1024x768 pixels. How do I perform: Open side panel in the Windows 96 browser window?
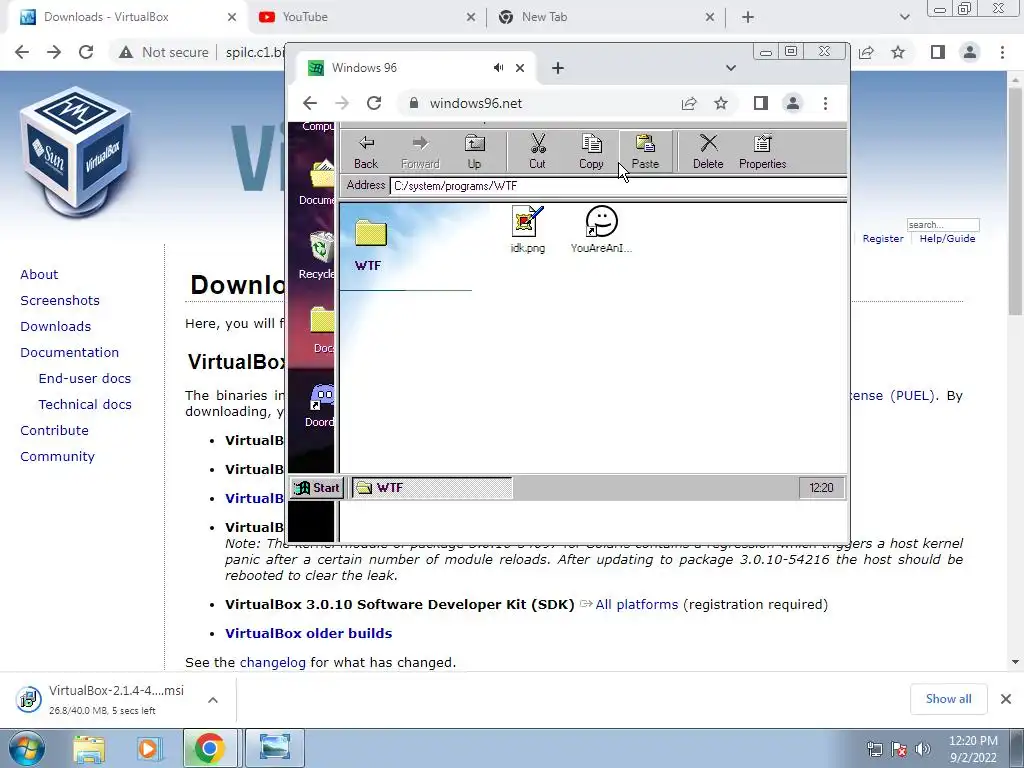(x=760, y=103)
